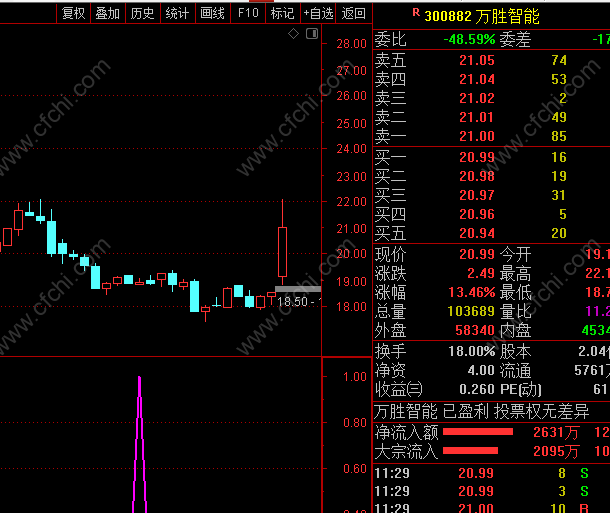
Task: Add stock via +自选 button
Action: 318,14
